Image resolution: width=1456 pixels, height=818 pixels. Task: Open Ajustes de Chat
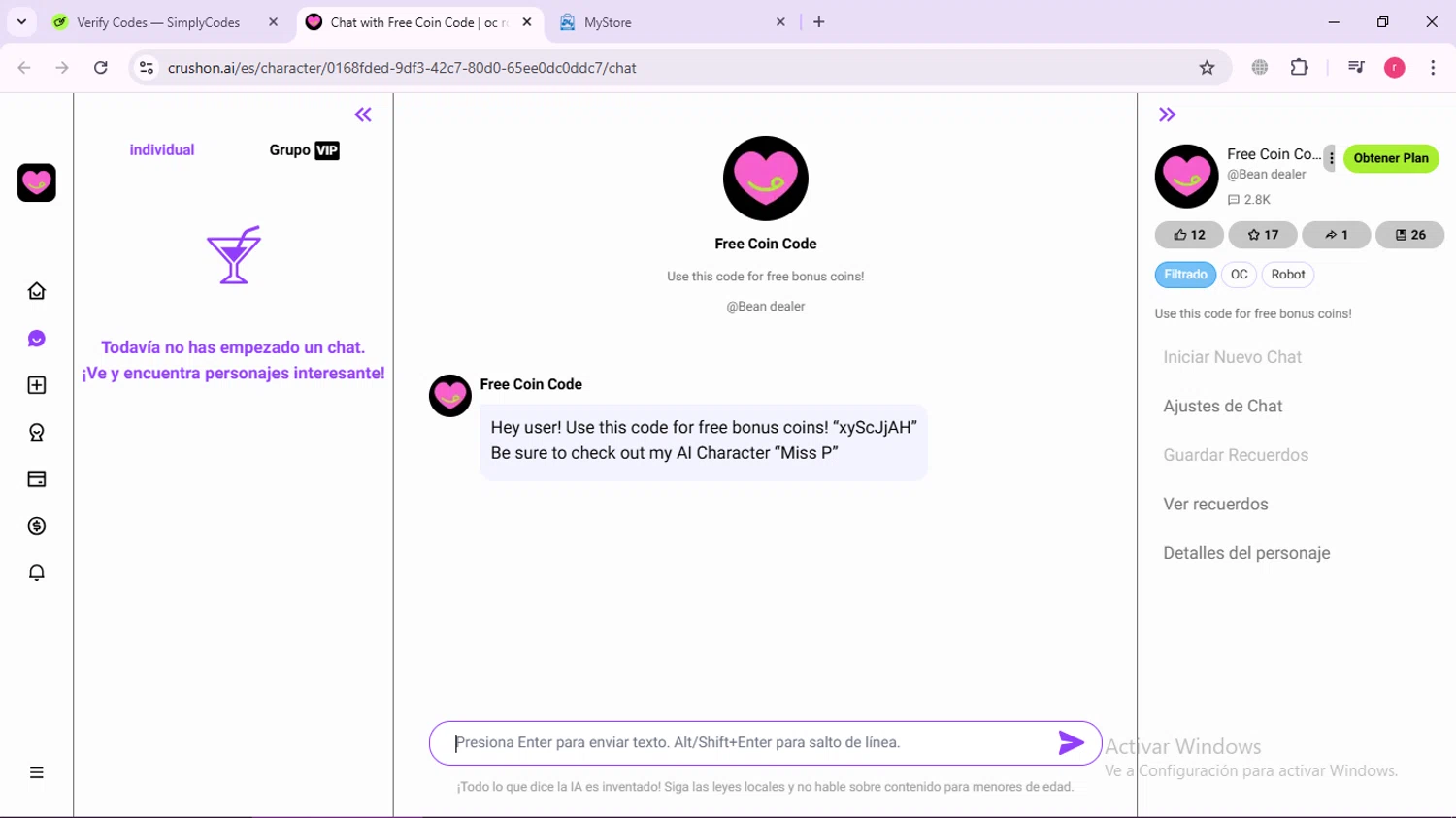pyautogui.click(x=1222, y=406)
